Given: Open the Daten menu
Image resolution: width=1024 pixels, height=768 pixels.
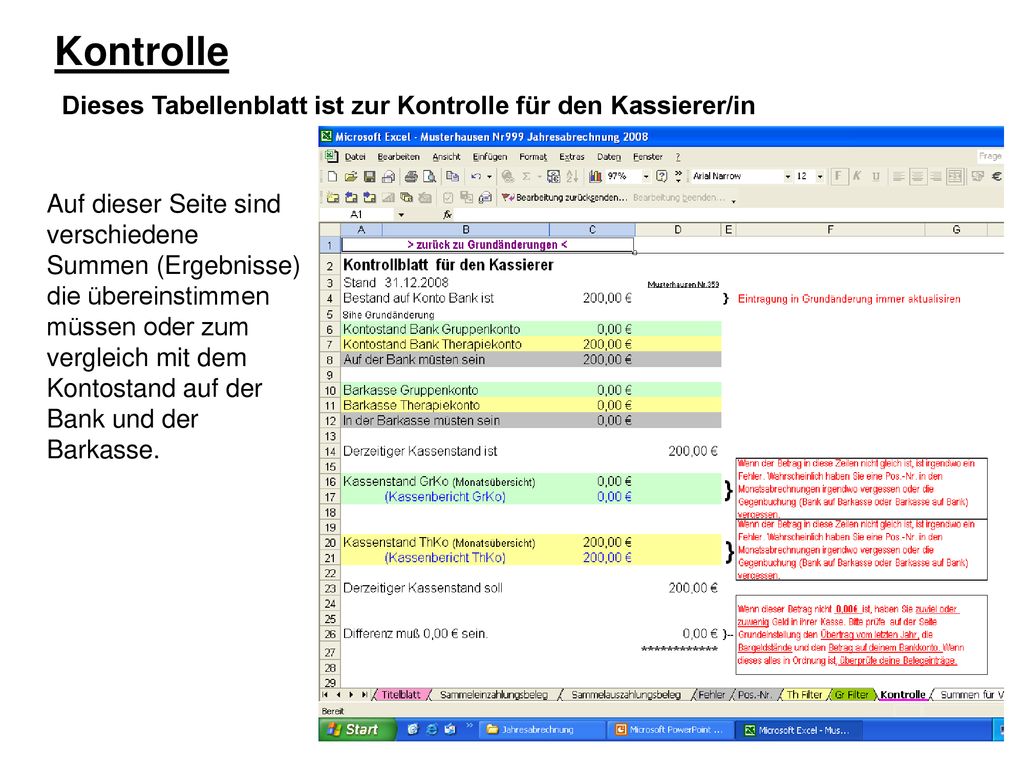Looking at the screenshot, I should [609, 157].
